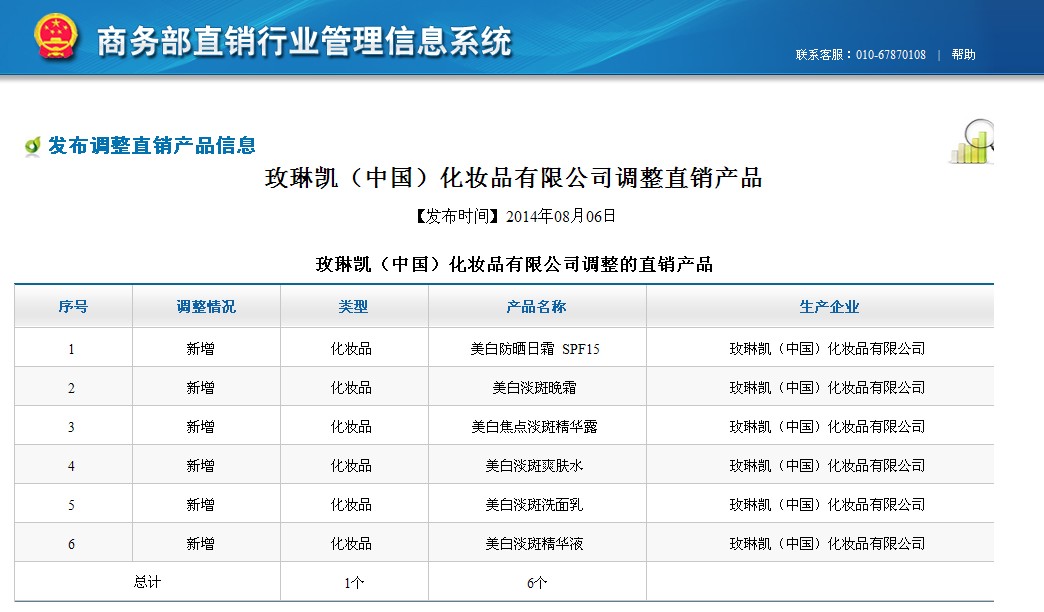1044x612 pixels.
Task: Click the manufacturer in the 美白淡斑爽肤水 row
Action: (828, 465)
